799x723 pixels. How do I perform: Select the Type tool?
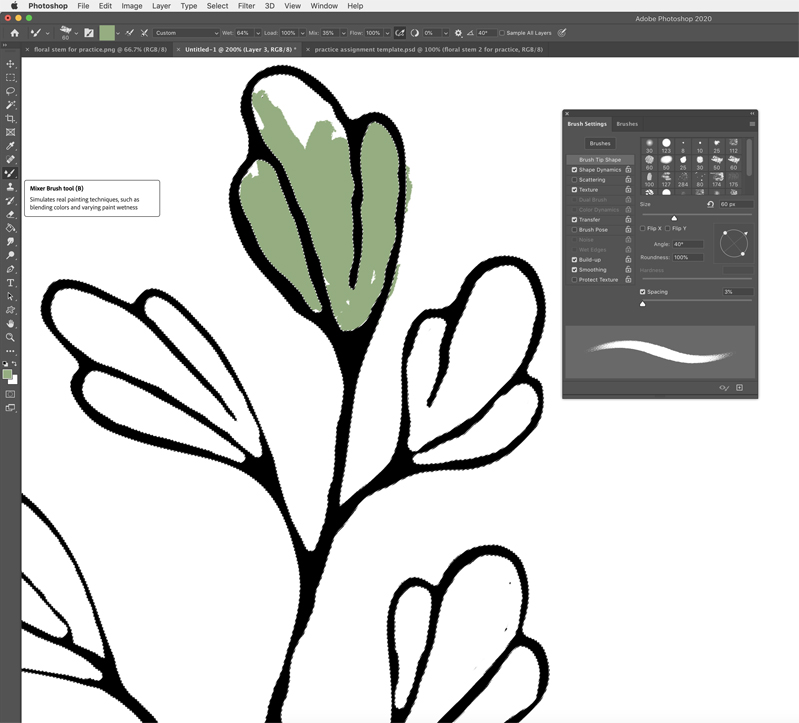point(11,283)
